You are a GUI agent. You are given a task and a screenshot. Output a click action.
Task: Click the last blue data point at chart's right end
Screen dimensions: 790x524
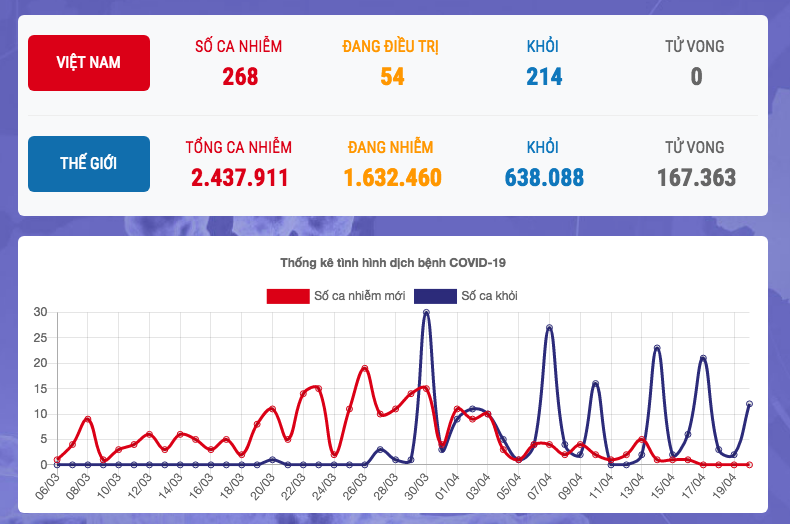pos(749,404)
